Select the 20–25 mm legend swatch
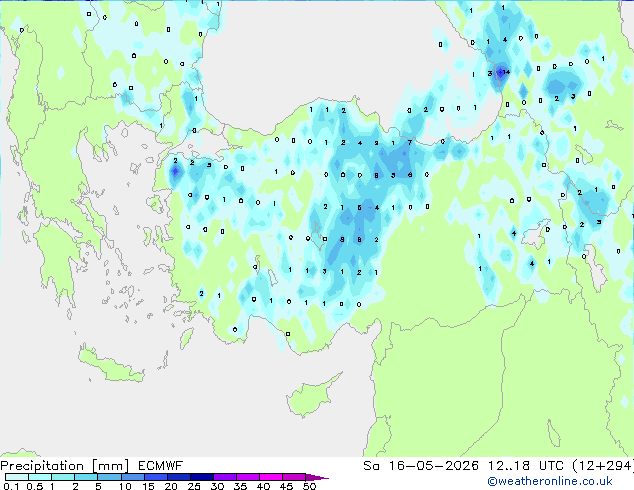The image size is (634, 490). pos(178,477)
